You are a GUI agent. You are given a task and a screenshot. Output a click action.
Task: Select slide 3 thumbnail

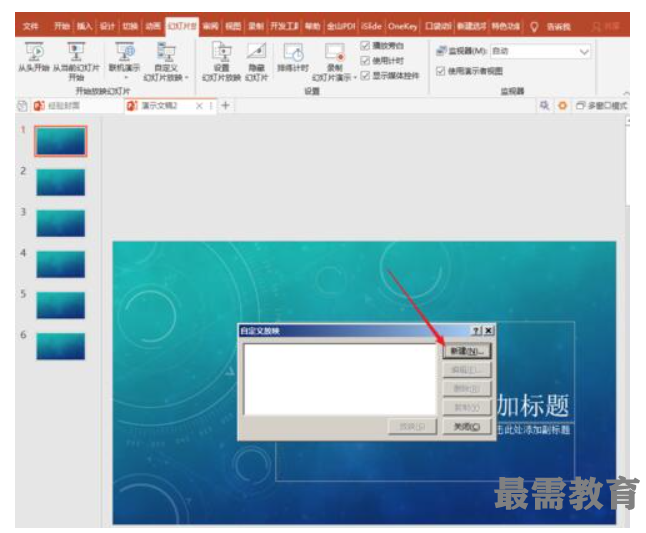coord(61,223)
